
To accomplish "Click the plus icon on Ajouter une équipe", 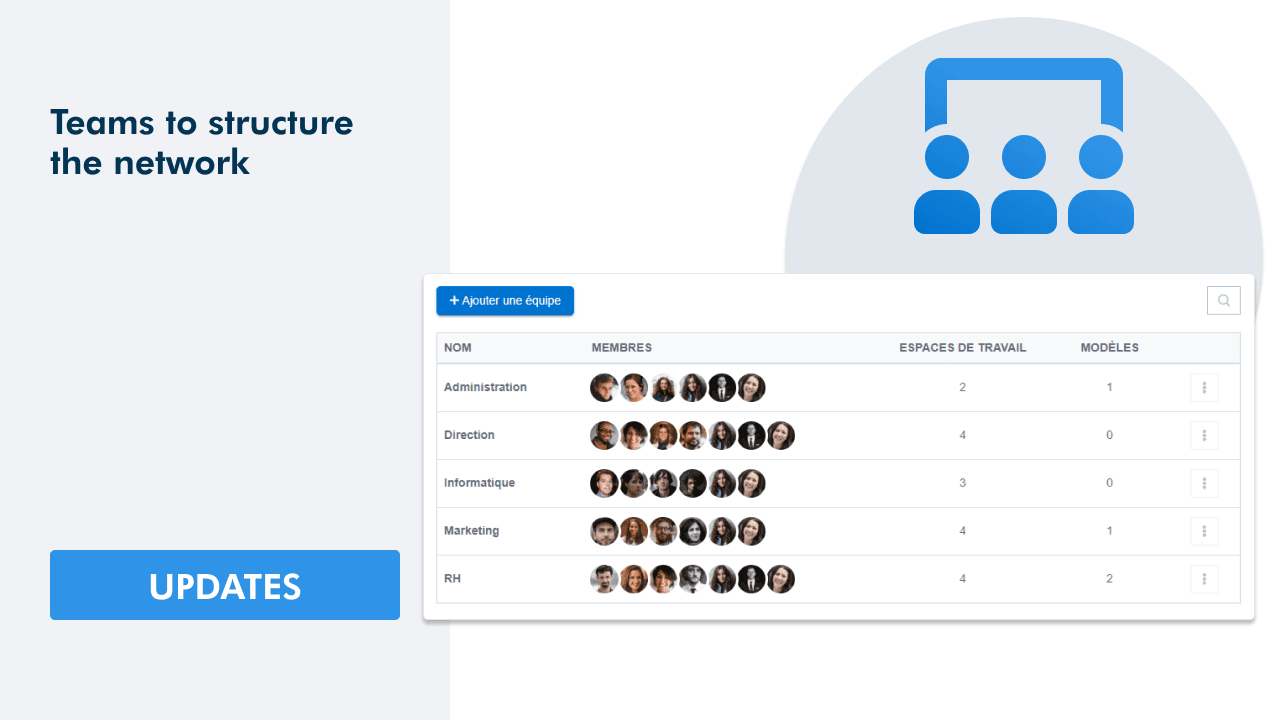I will click(x=452, y=300).
